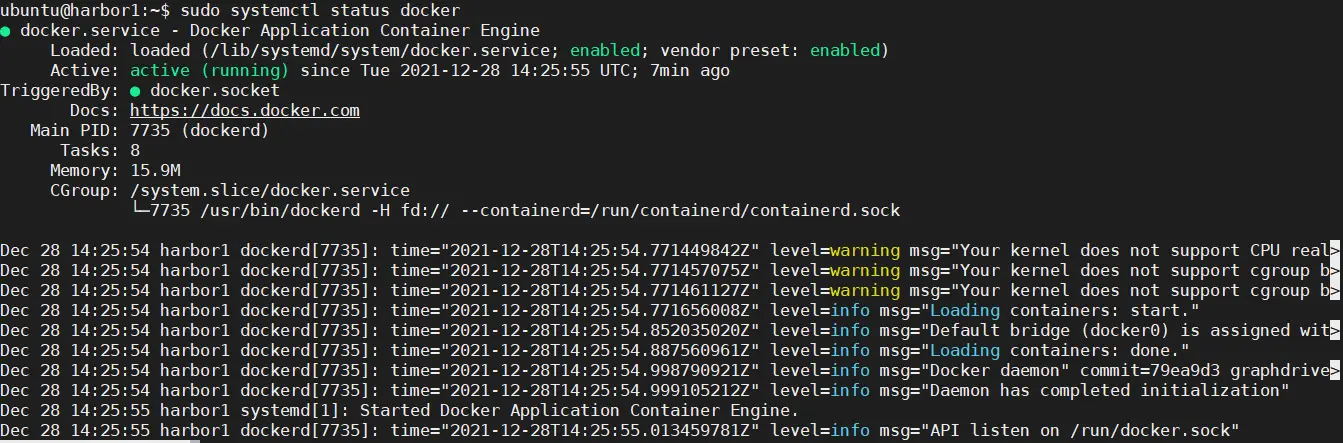Click the Memory value '15.9M'
This screenshot has width=1343, height=443.
(x=155, y=171)
